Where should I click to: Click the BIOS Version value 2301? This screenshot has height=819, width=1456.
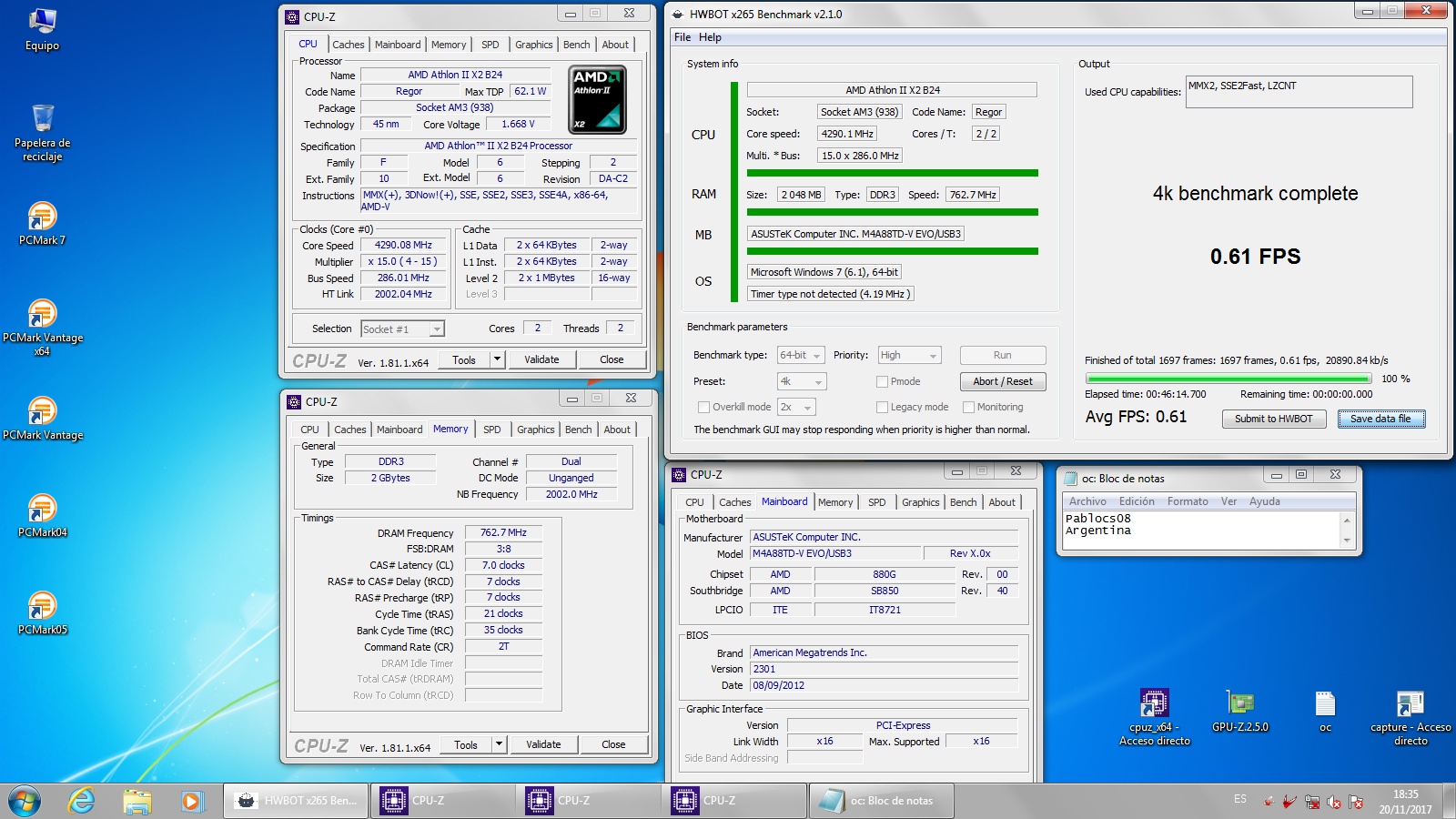coord(884,669)
